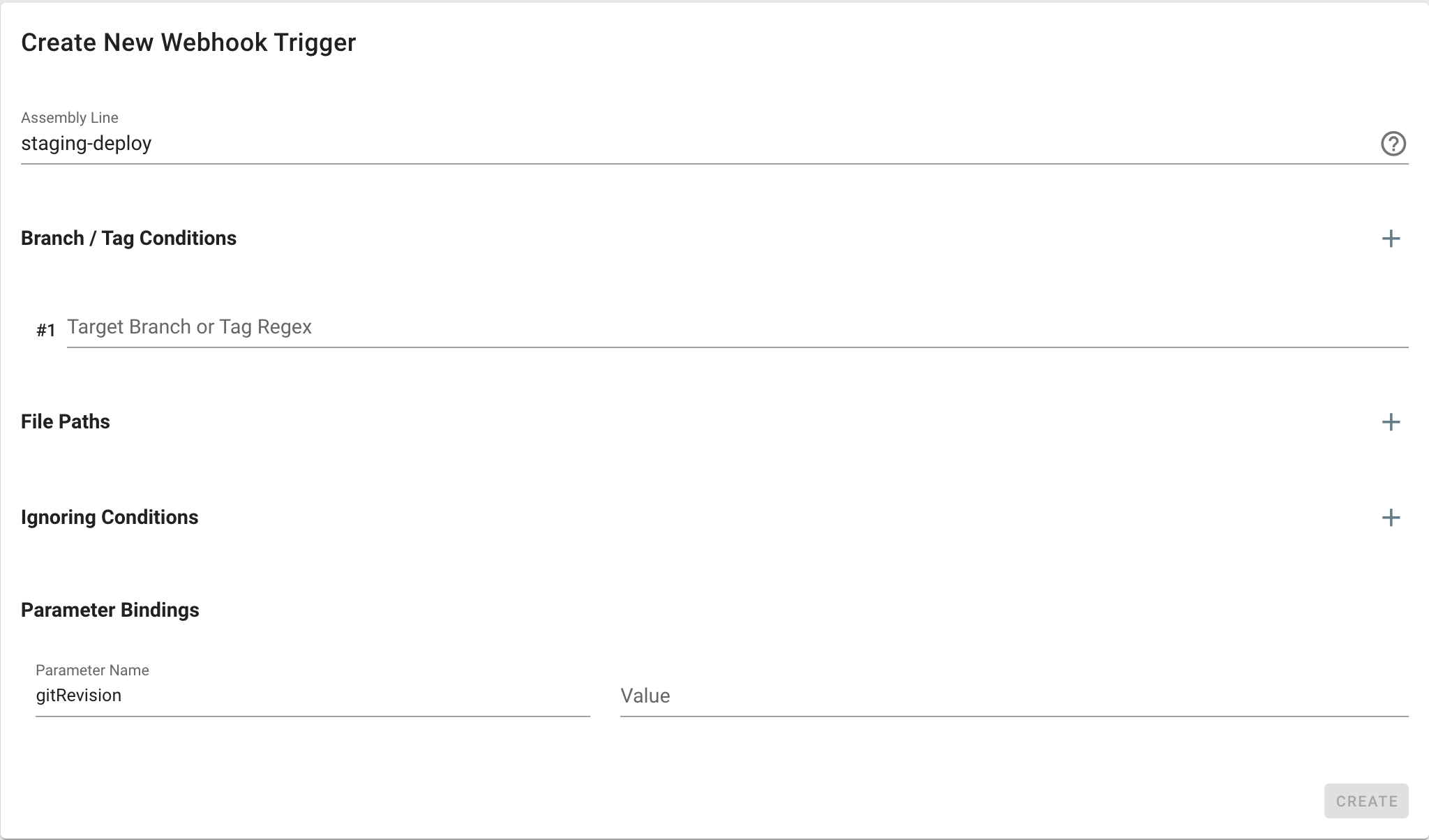The image size is (1429, 840).
Task: Click the gitRevision Parameter Name field
Action: click(x=313, y=696)
